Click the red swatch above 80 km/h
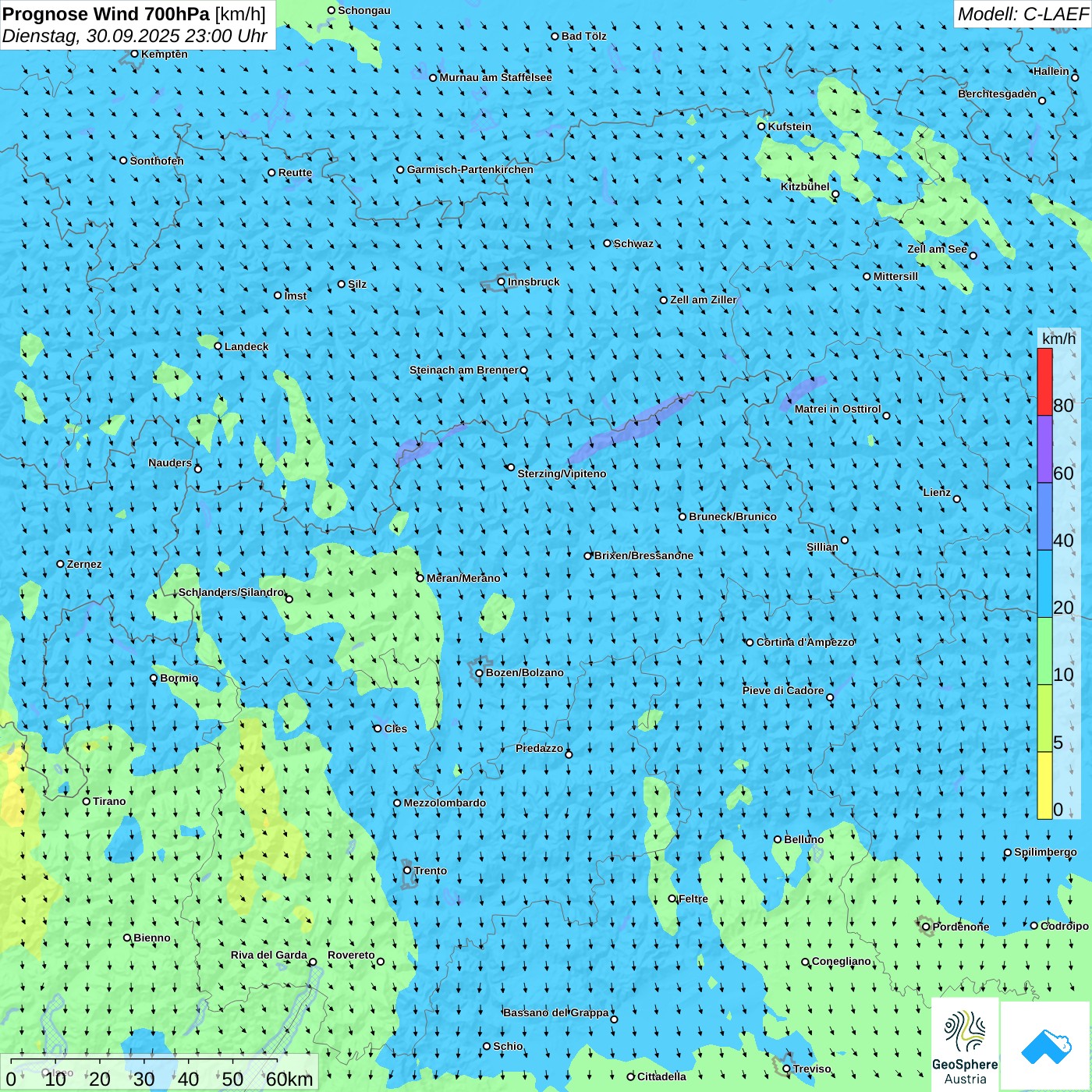The height and width of the screenshot is (1092, 1092). point(1044,381)
